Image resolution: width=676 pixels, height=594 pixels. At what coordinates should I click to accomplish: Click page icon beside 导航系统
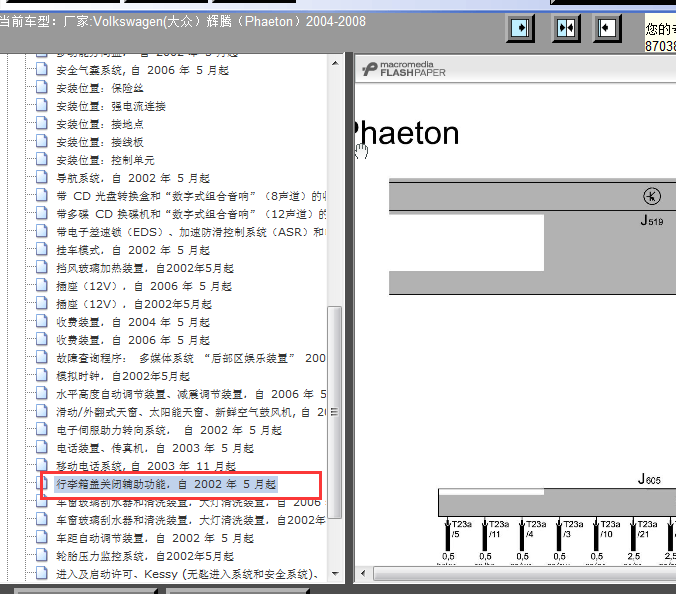(42, 178)
